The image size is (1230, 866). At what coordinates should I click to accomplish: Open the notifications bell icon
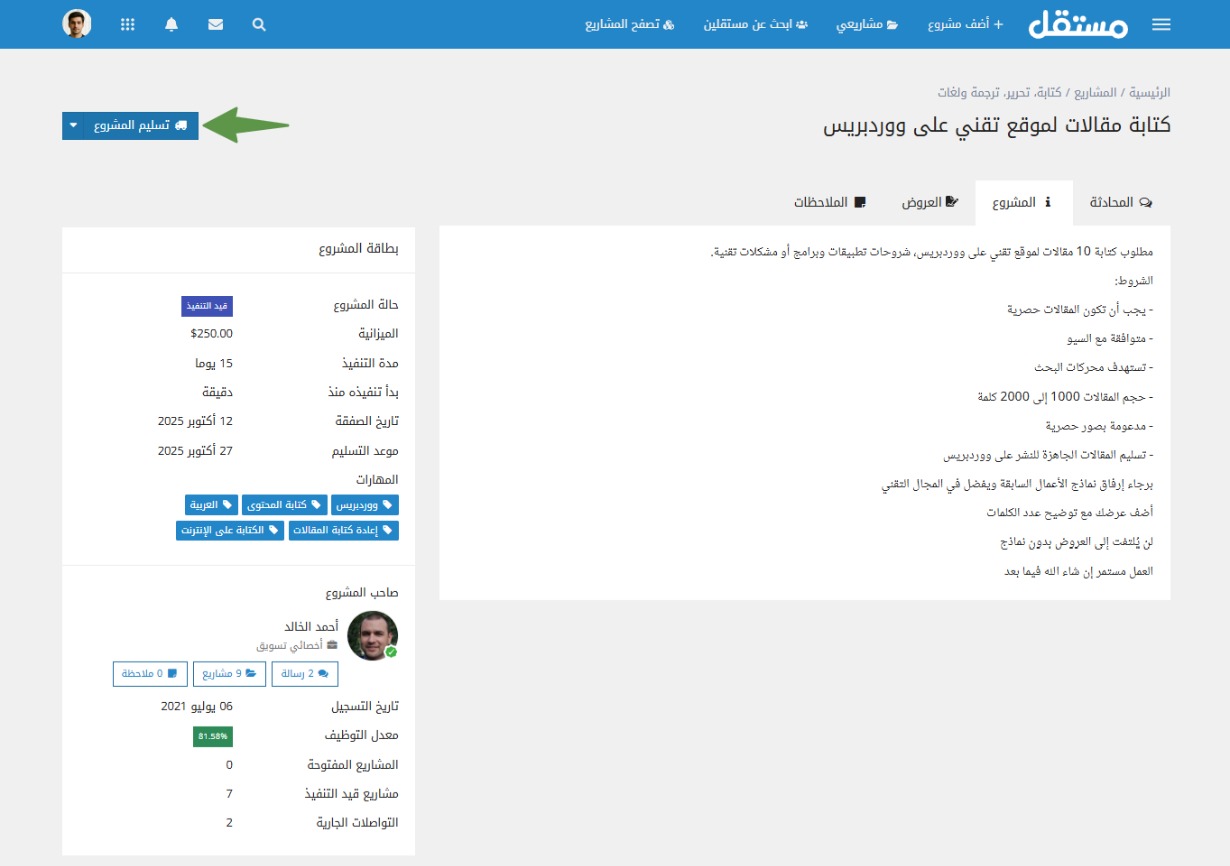pos(171,25)
